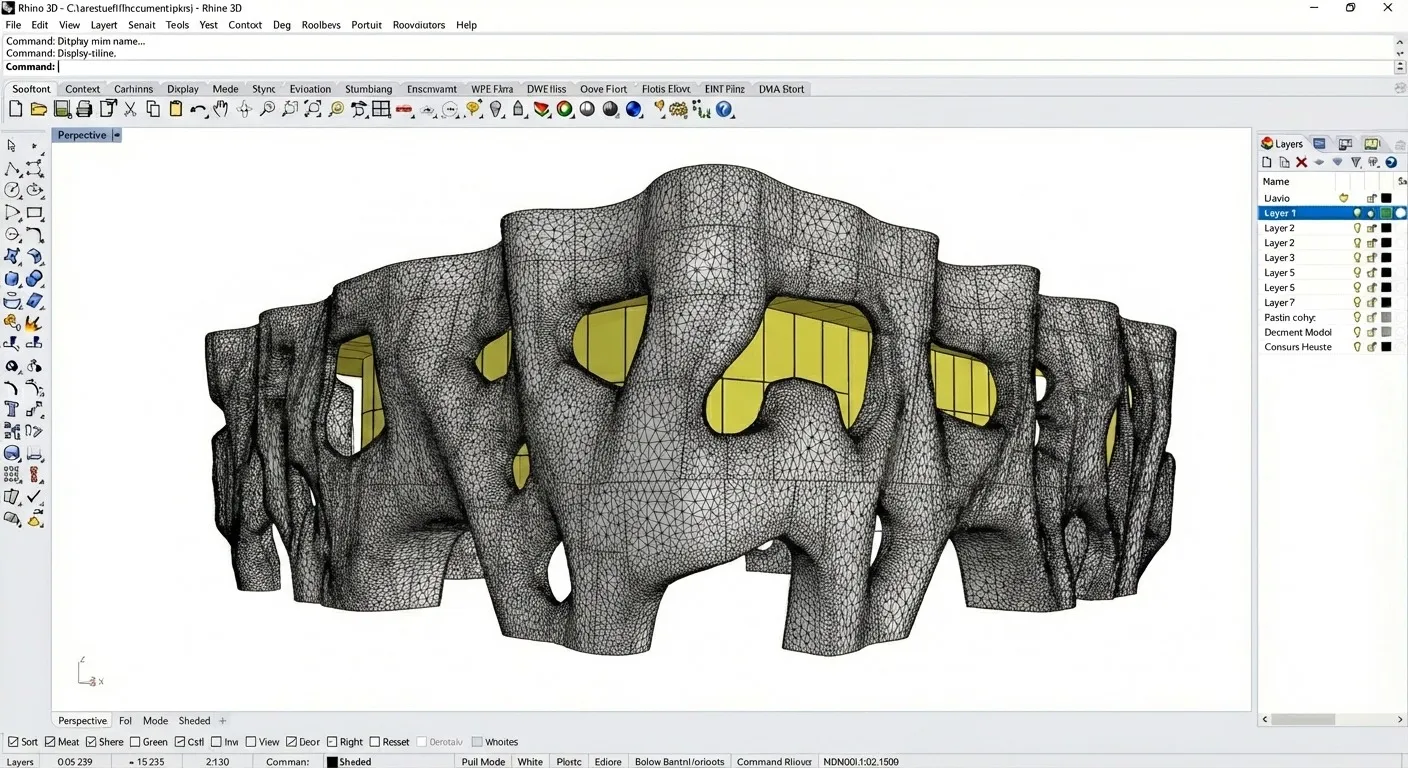Screen dimensions: 1408x768
Task: Click the Open file folder icon
Action: (39, 109)
